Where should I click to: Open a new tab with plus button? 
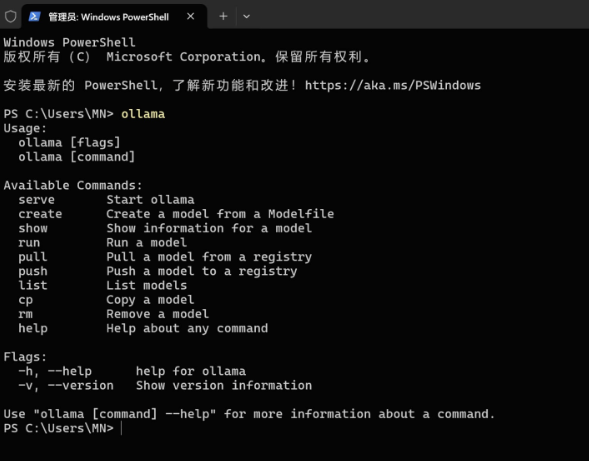click(x=223, y=16)
